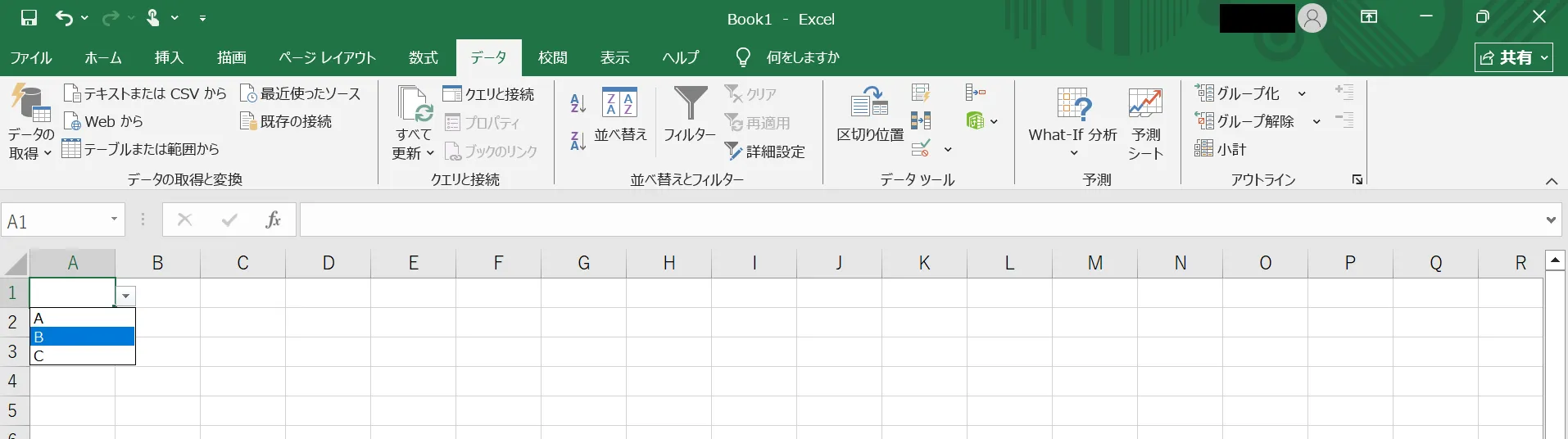This screenshot has width=1568, height=439.
Task: Click the sort descending Z-to-A icon
Action: (x=578, y=141)
